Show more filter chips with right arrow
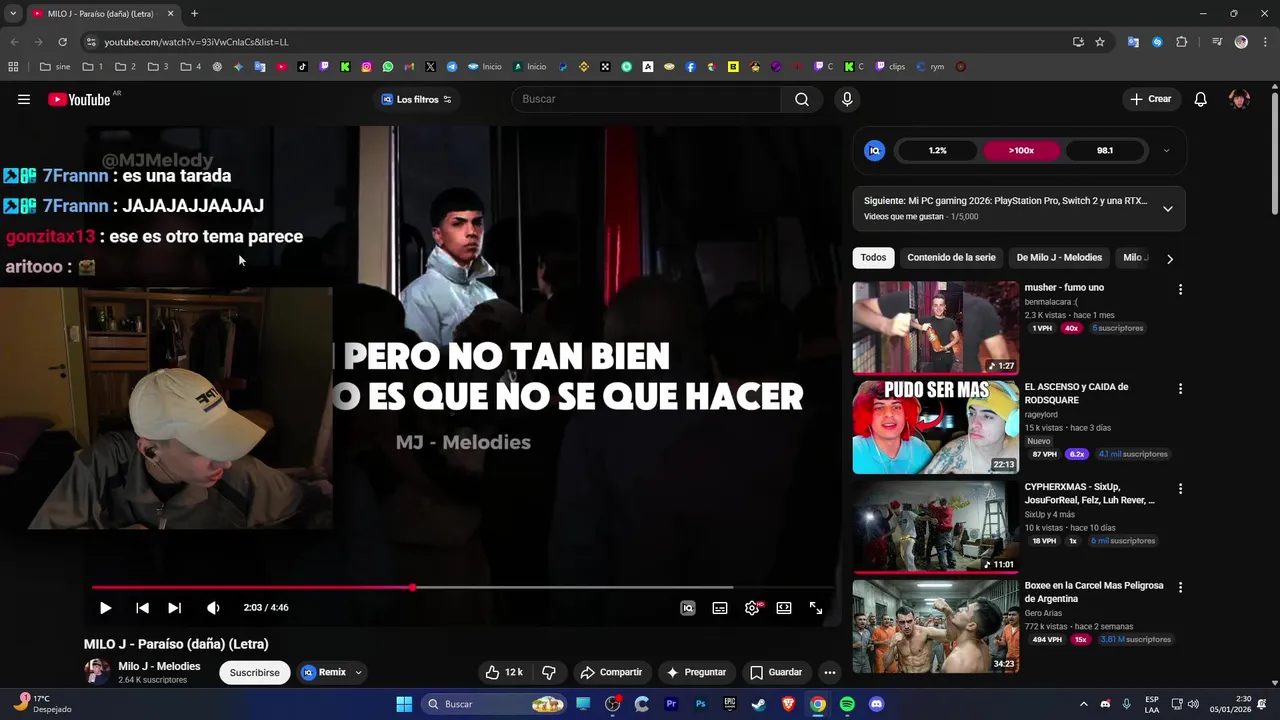 click(x=1169, y=258)
